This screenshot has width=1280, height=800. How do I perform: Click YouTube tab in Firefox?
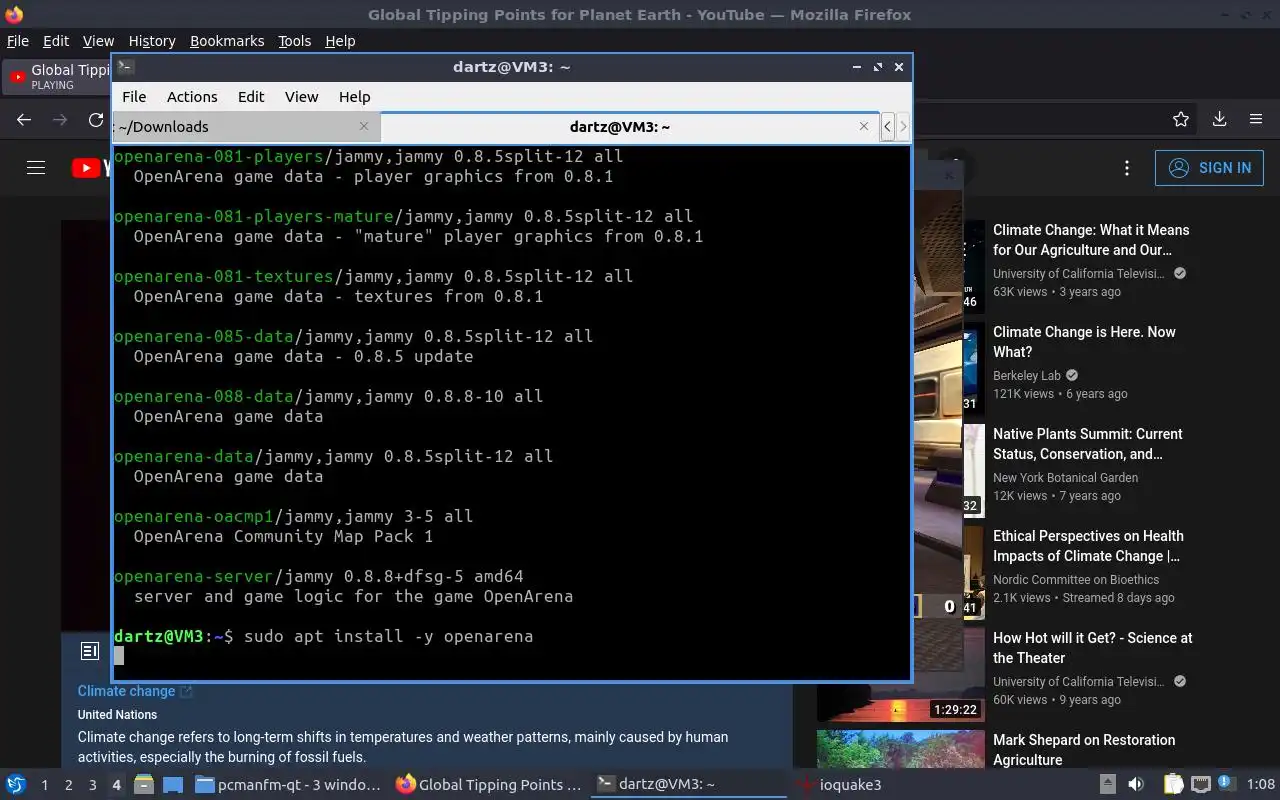point(58,76)
